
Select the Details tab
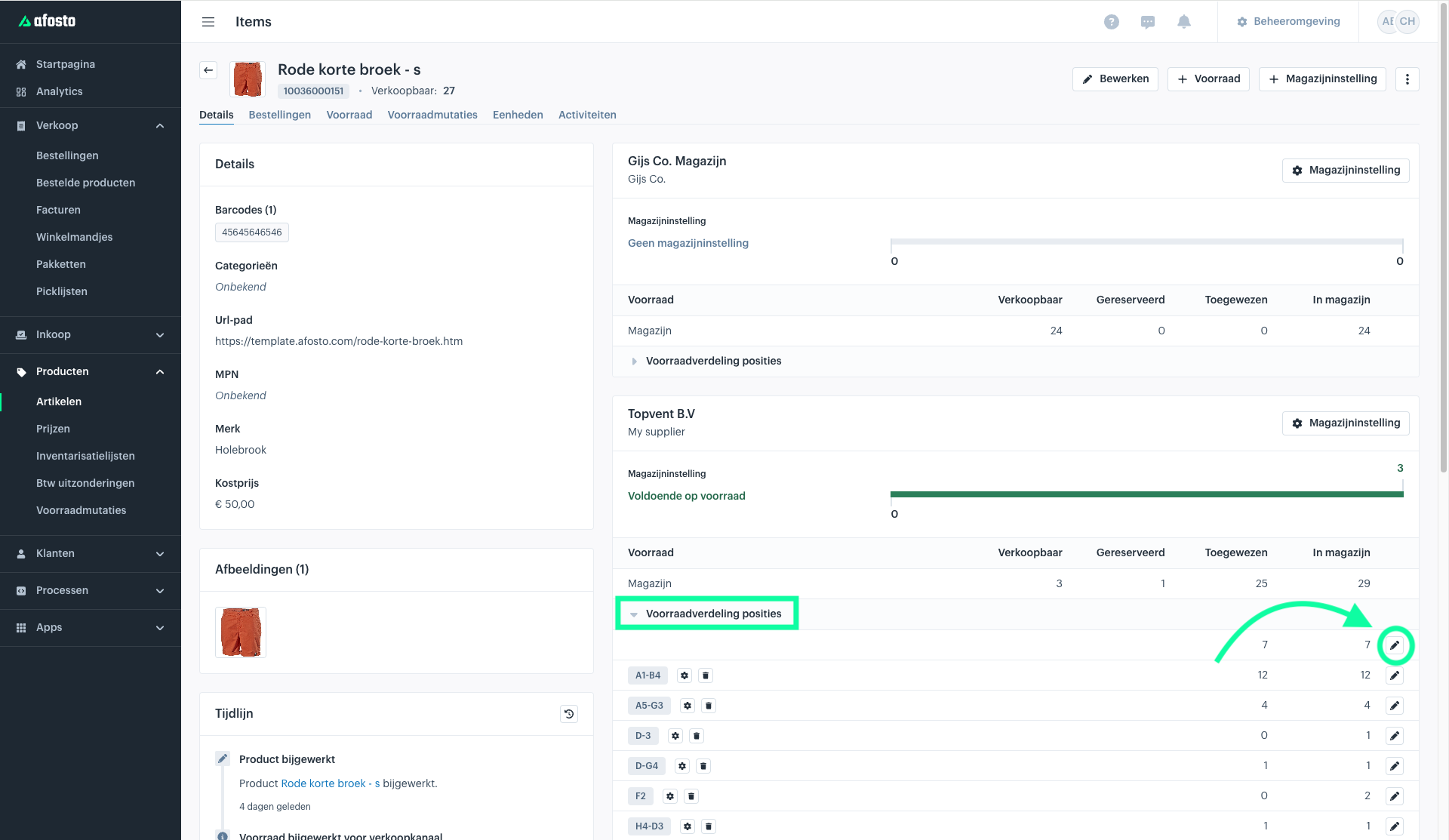(x=216, y=115)
